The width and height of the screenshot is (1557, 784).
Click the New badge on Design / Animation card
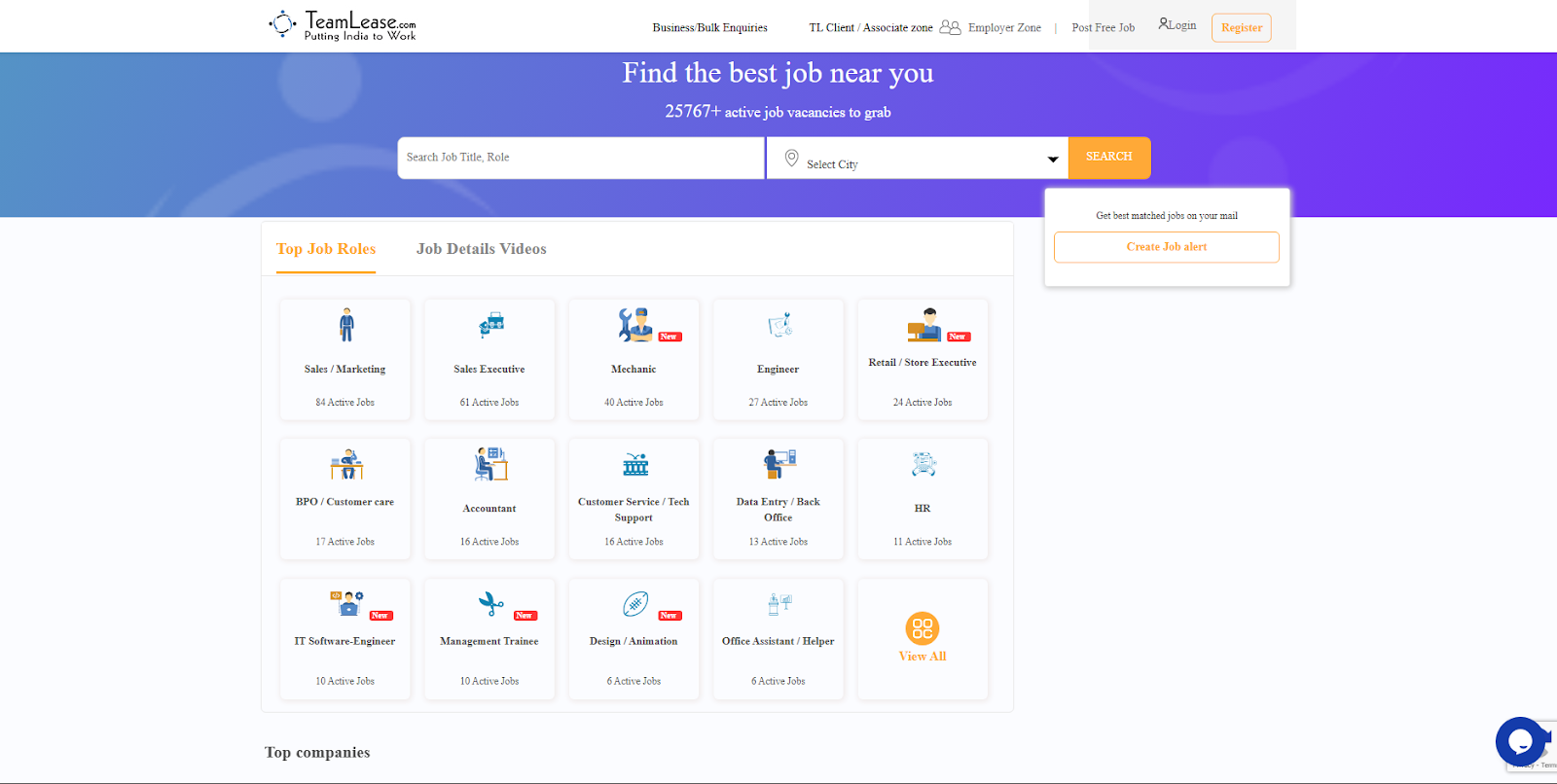[670, 616]
